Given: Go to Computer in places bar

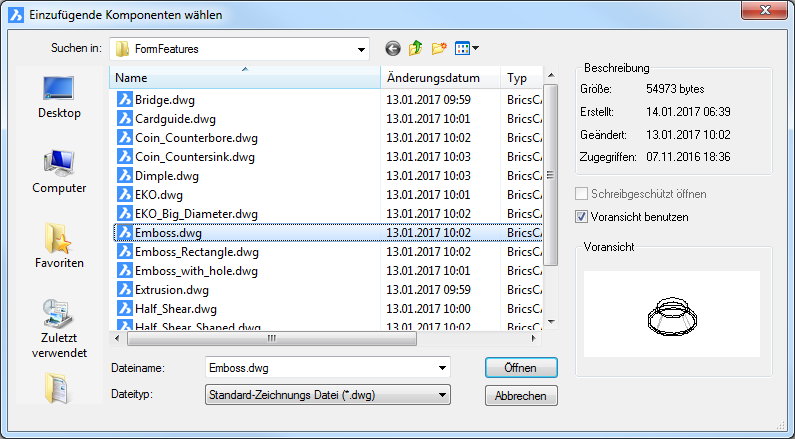Looking at the screenshot, I should point(59,171).
